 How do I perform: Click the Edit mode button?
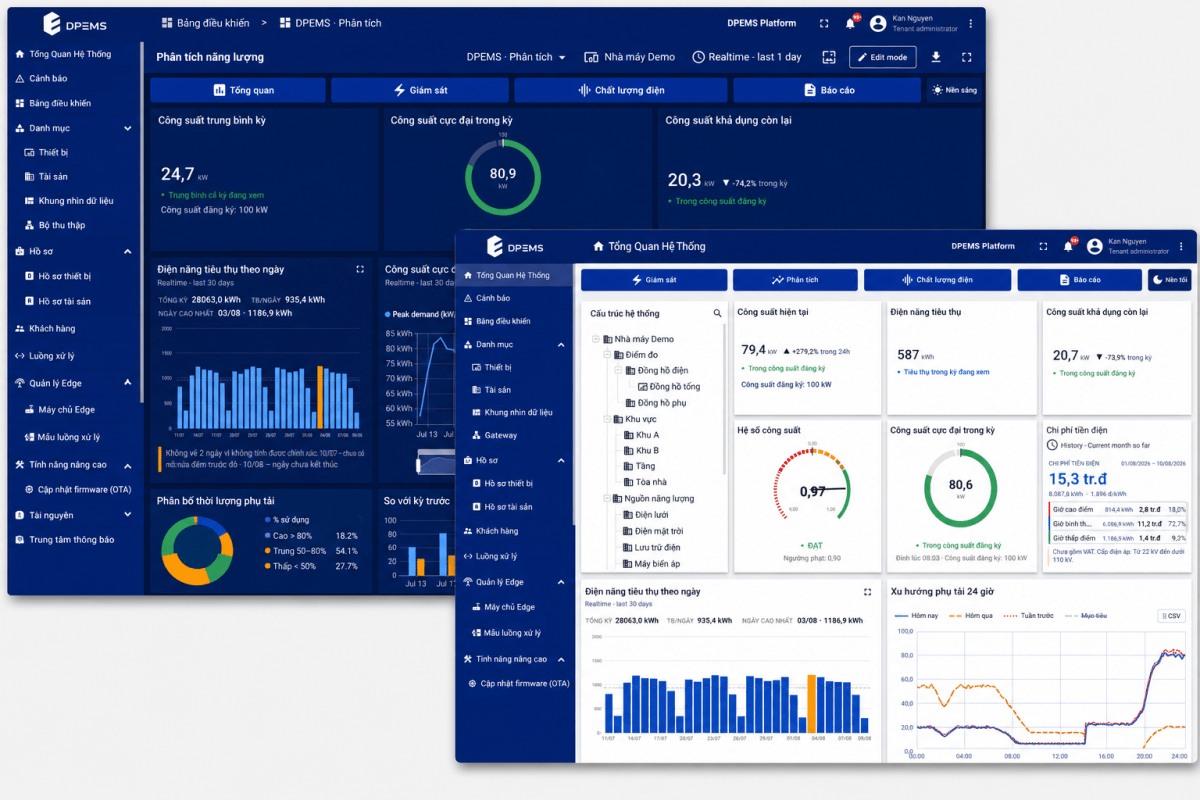coord(882,57)
